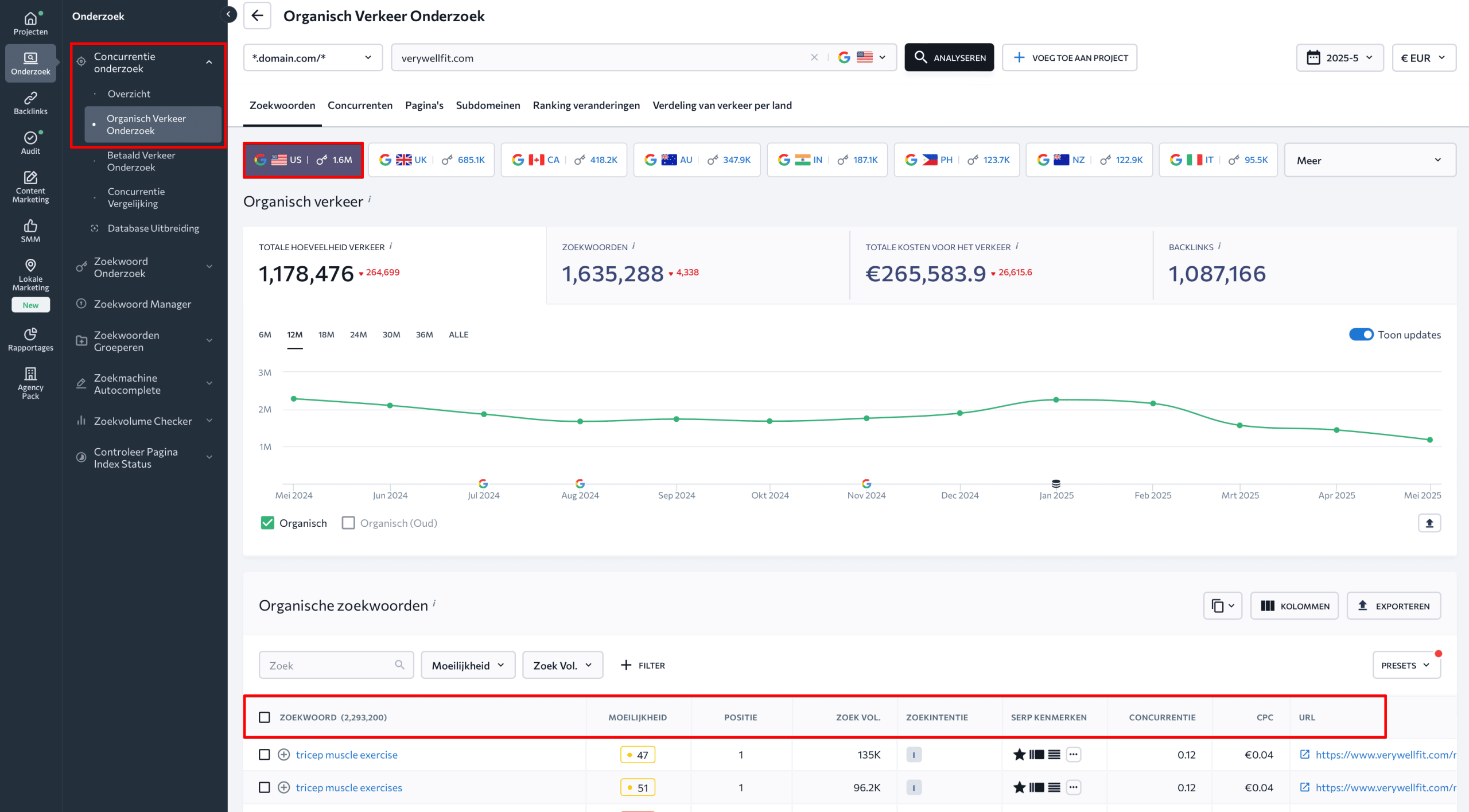Image resolution: width=1469 pixels, height=812 pixels.
Task: Toggle the Toon updates switch
Action: (1361, 335)
